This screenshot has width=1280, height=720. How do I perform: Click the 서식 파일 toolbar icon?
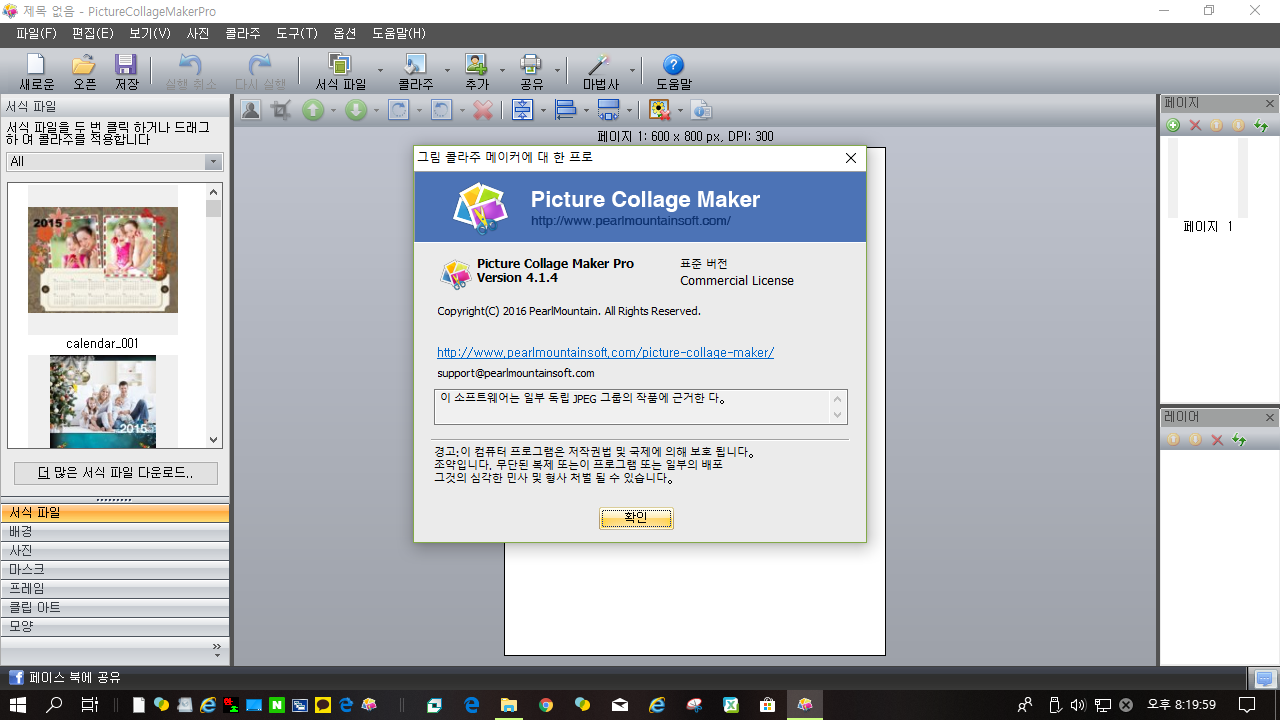coord(340,66)
